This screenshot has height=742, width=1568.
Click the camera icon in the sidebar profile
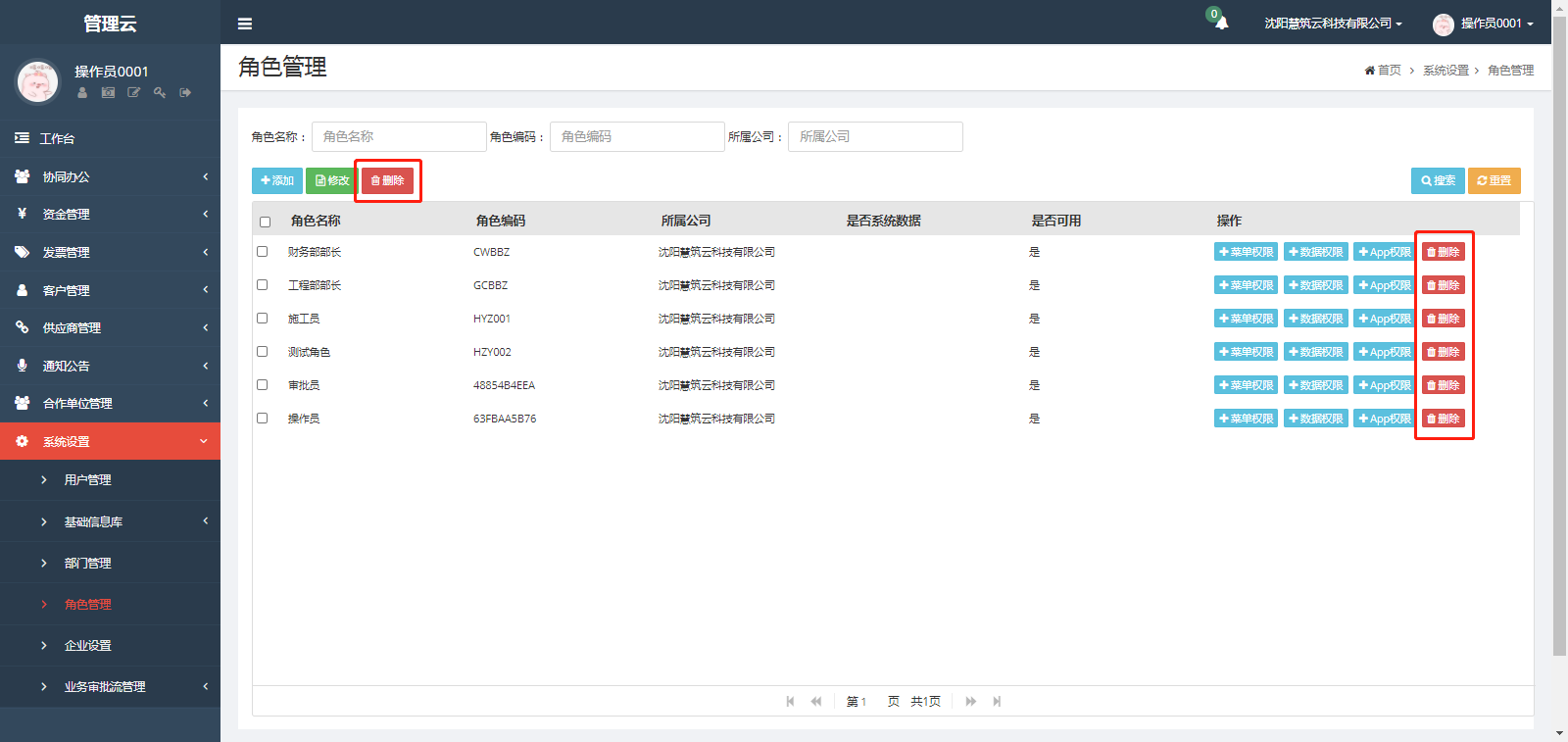tap(108, 92)
